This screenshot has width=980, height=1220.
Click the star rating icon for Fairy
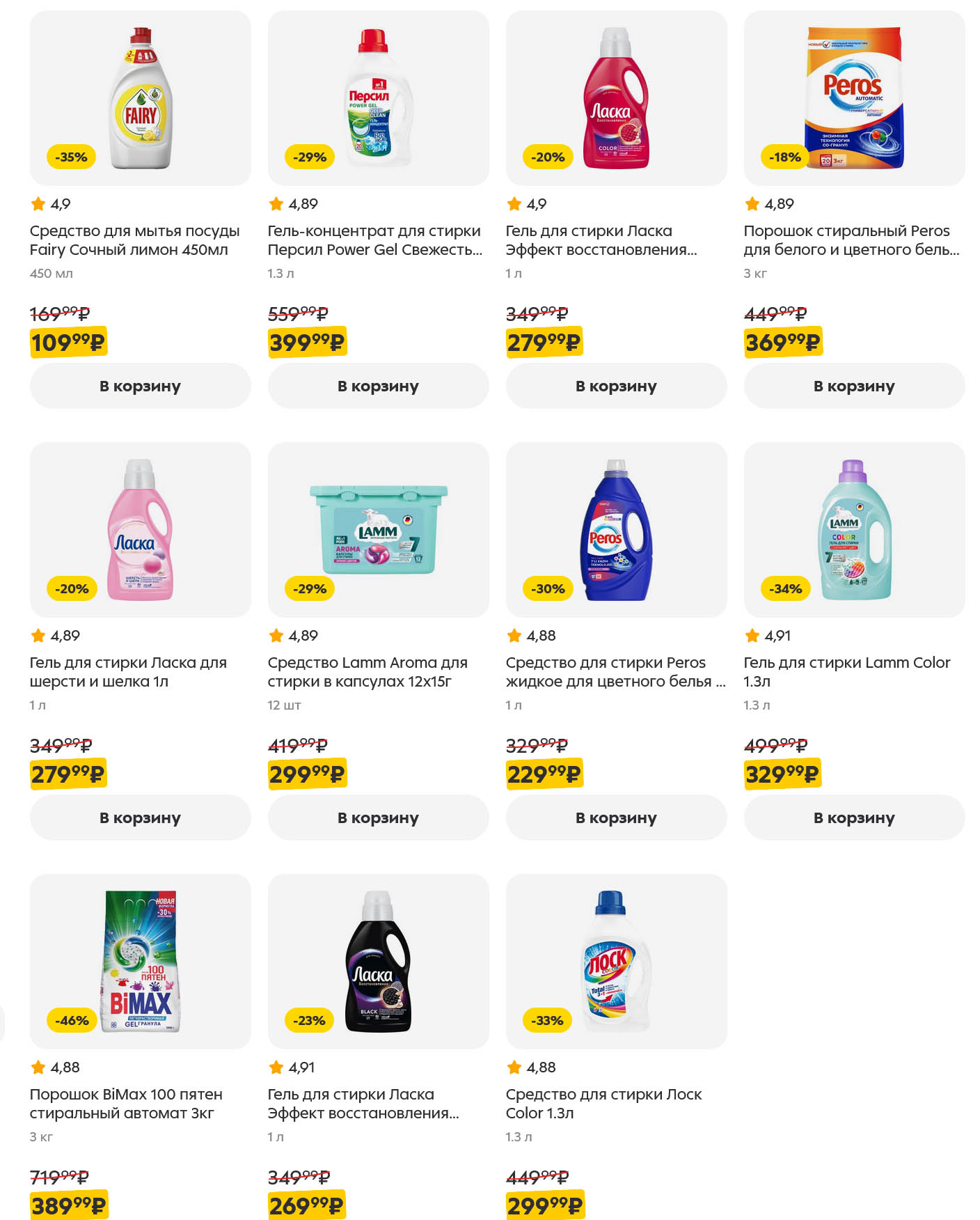pos(38,204)
